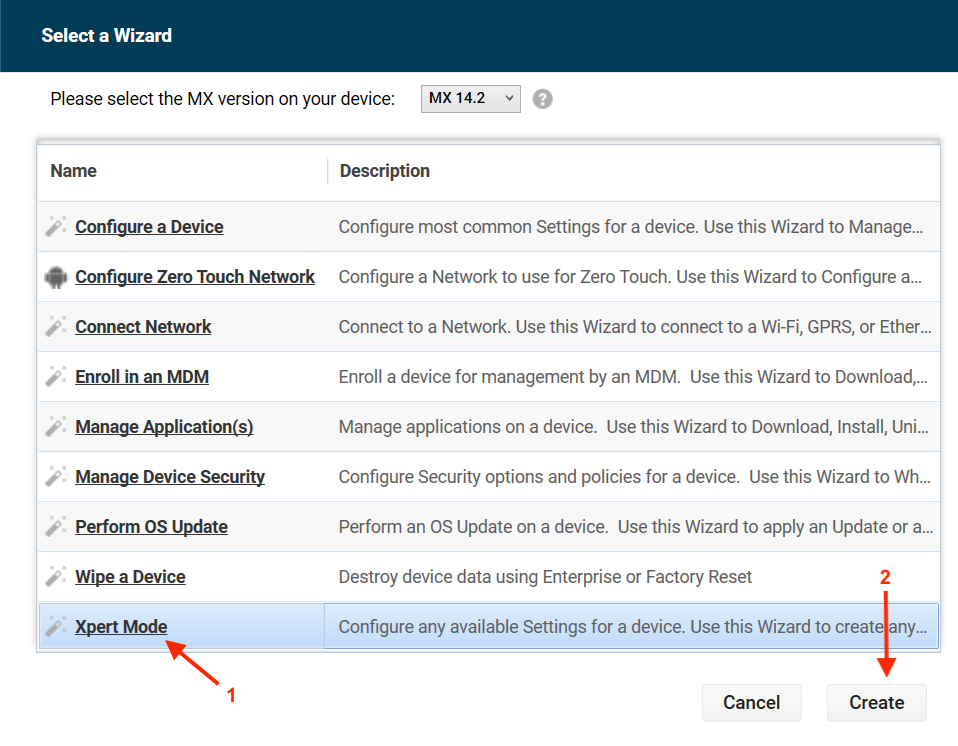Click the Description column header
The image size is (958, 746).
pos(385,171)
